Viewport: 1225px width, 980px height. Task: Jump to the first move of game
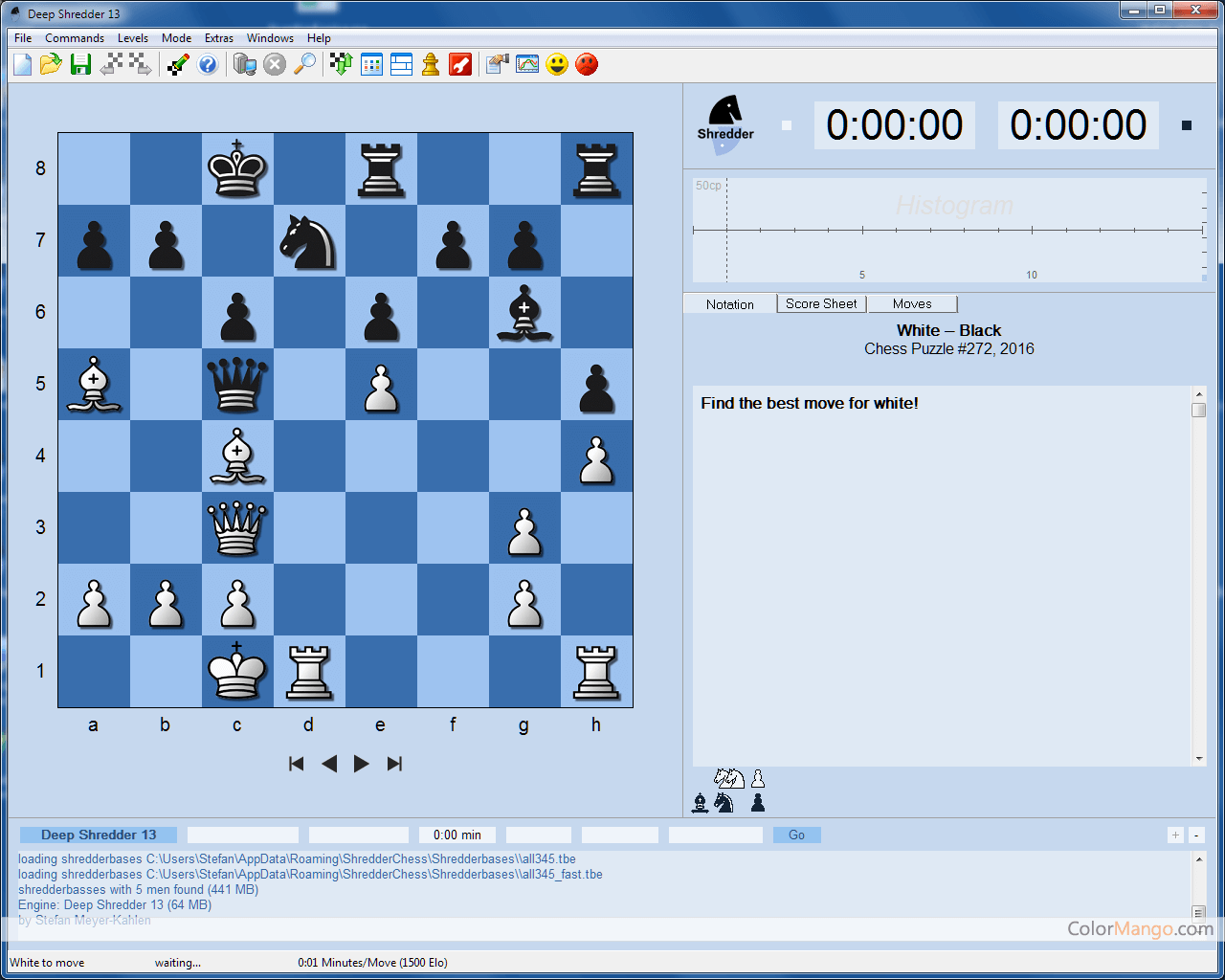(297, 764)
